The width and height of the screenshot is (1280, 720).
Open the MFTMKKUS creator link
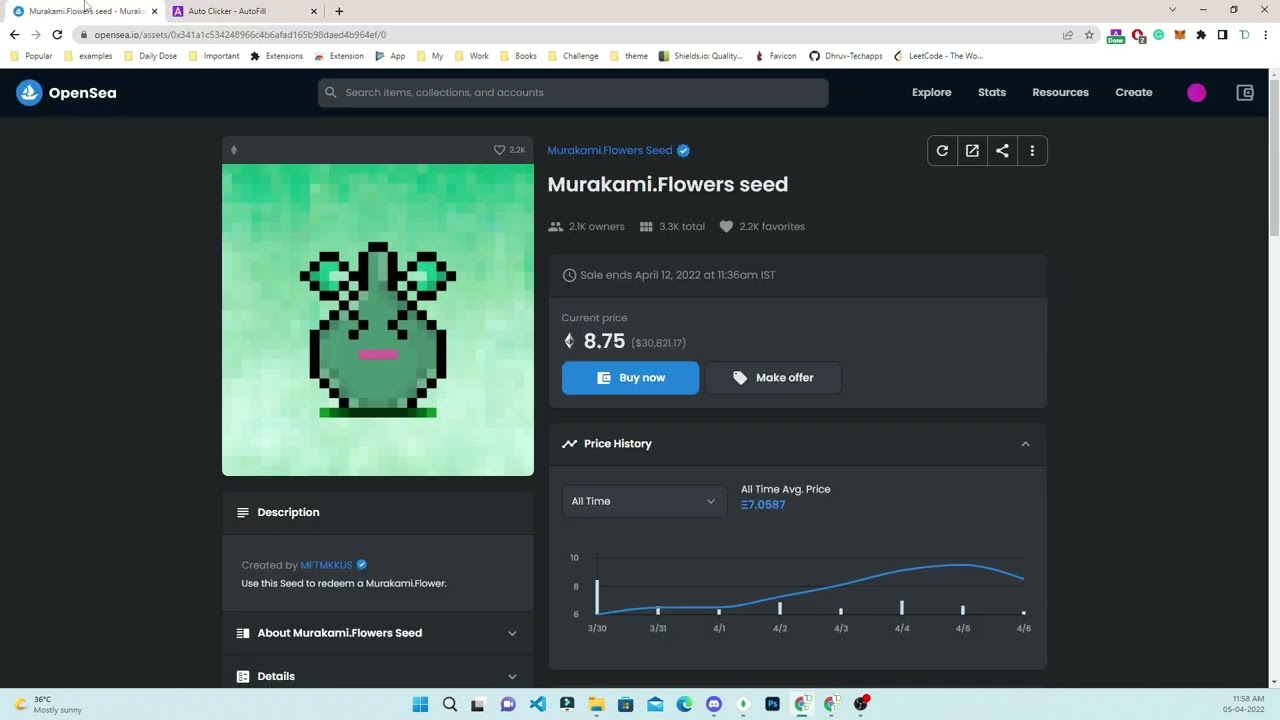pos(326,565)
